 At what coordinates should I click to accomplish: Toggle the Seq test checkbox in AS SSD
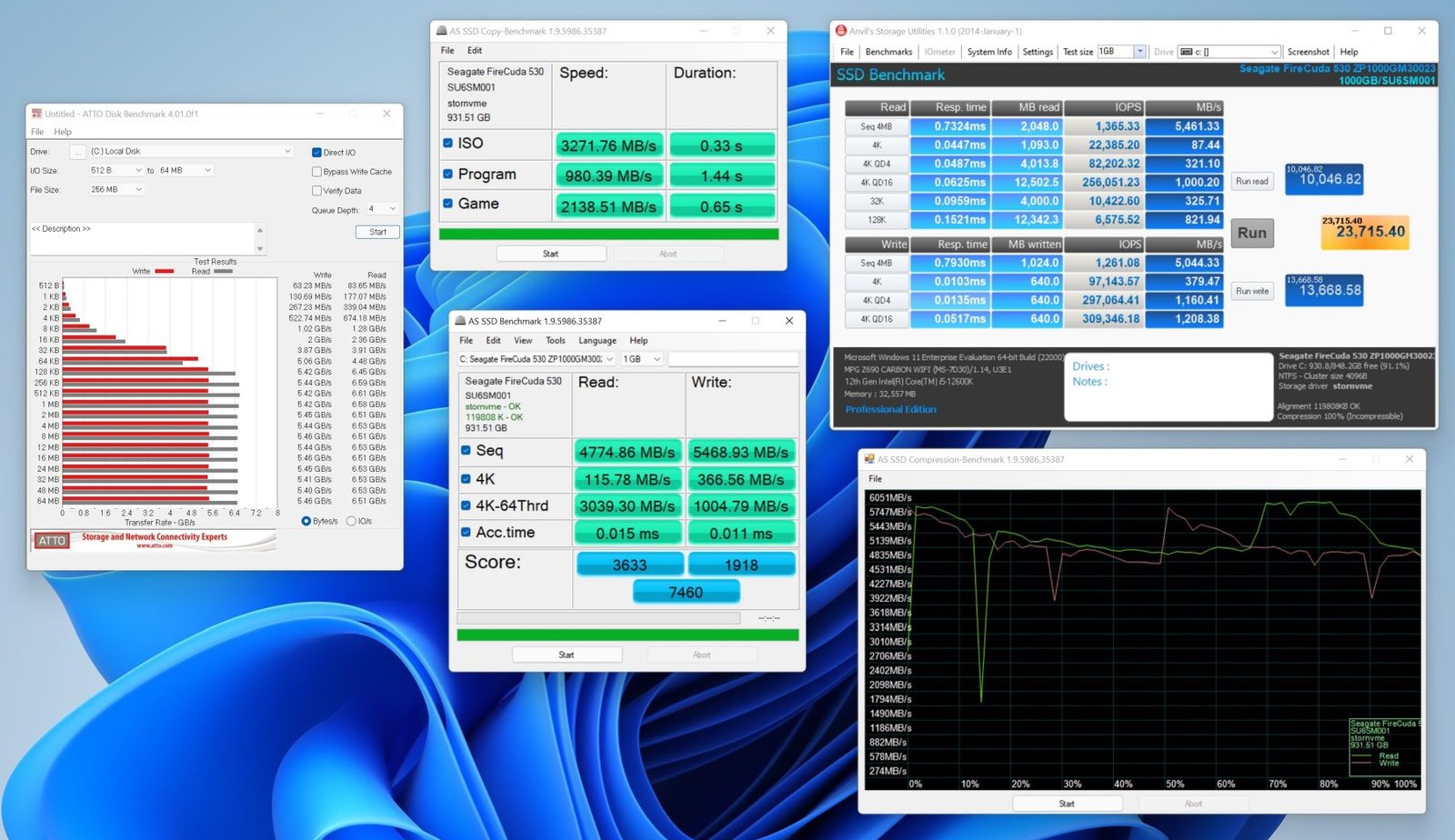point(466,450)
